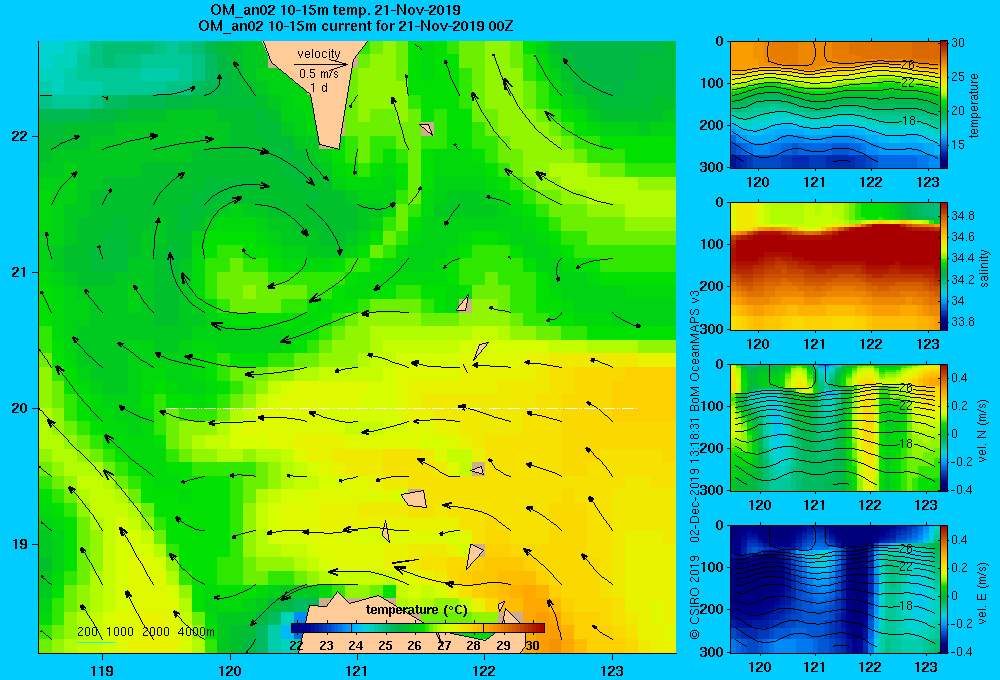
Task: Click the '34.8' value on the salinity colorbar
Action: [x=962, y=216]
